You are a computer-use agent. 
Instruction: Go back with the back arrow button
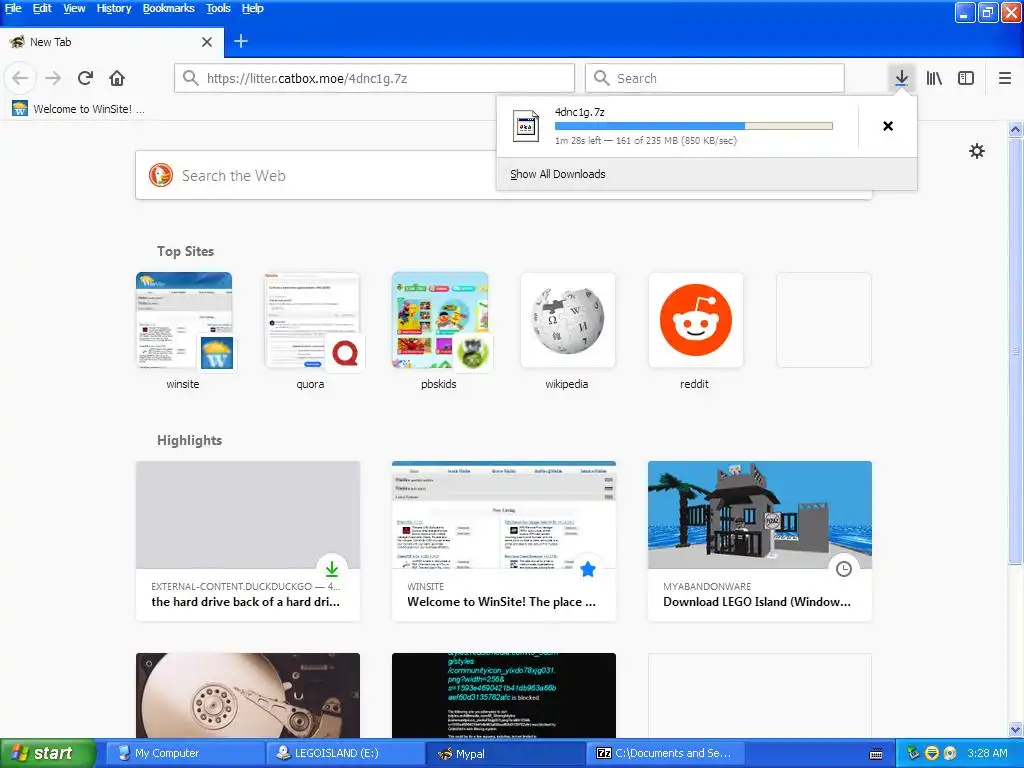20,78
